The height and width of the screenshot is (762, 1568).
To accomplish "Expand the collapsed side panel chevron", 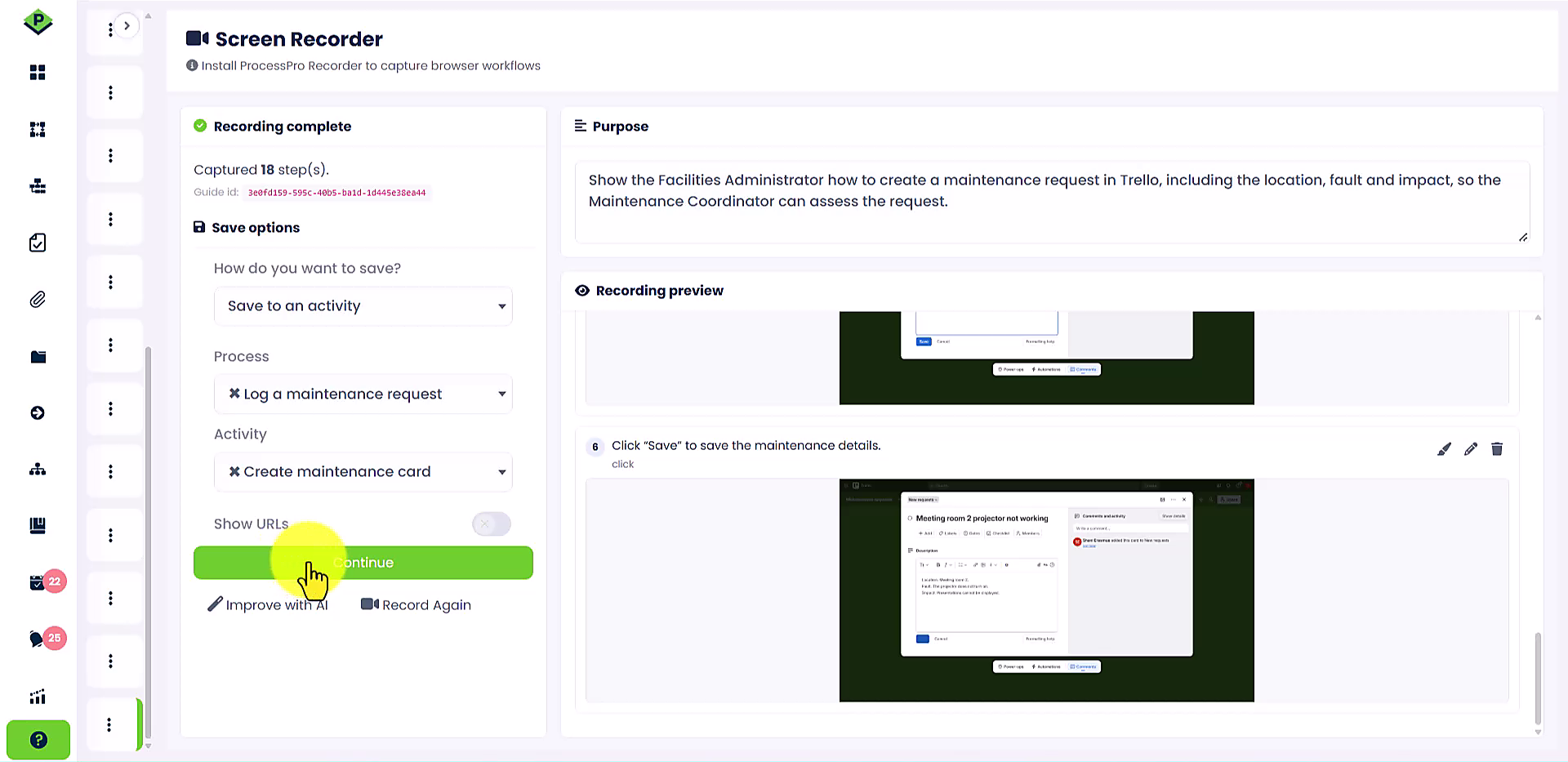I will tap(127, 25).
